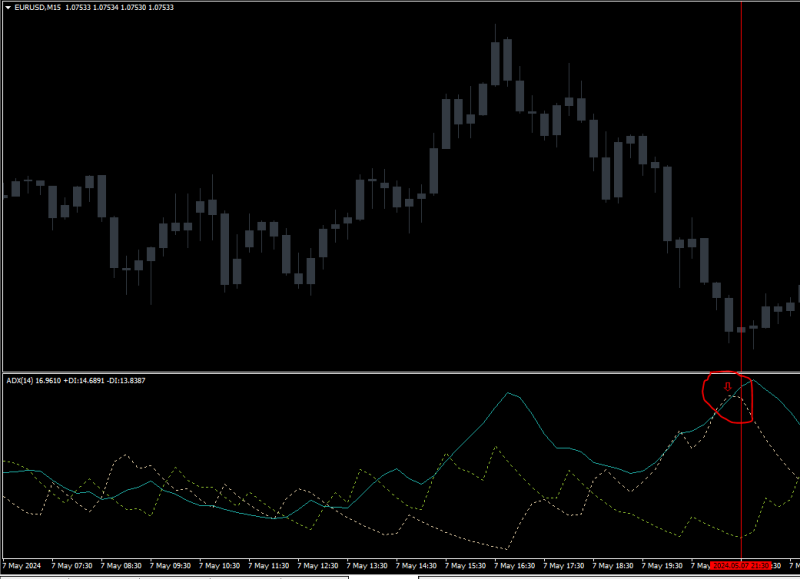Click the price values 1.07533 1.07534 1.07530 1.07533

tap(119, 8)
